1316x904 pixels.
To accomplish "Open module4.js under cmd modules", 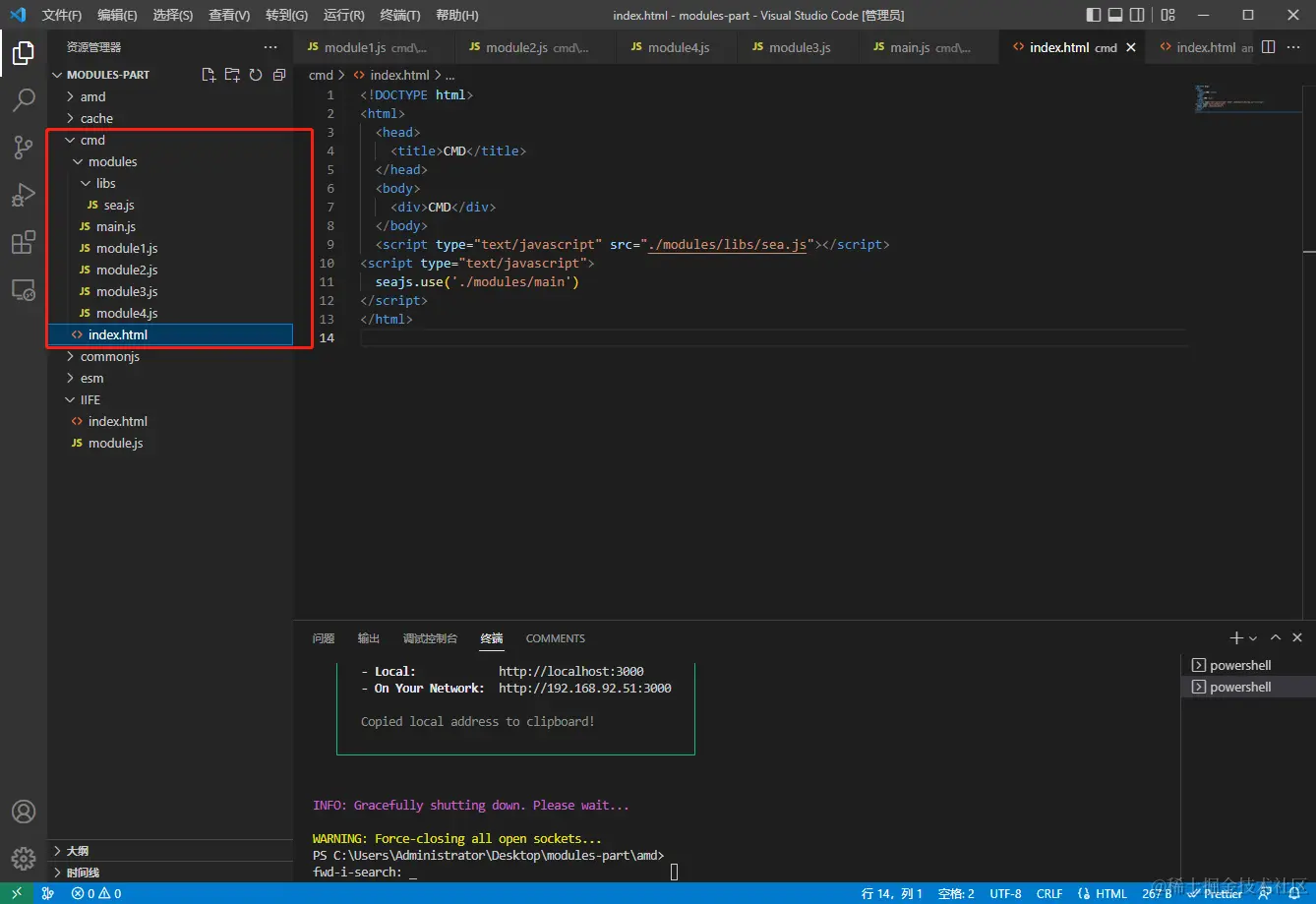I will click(170, 313).
